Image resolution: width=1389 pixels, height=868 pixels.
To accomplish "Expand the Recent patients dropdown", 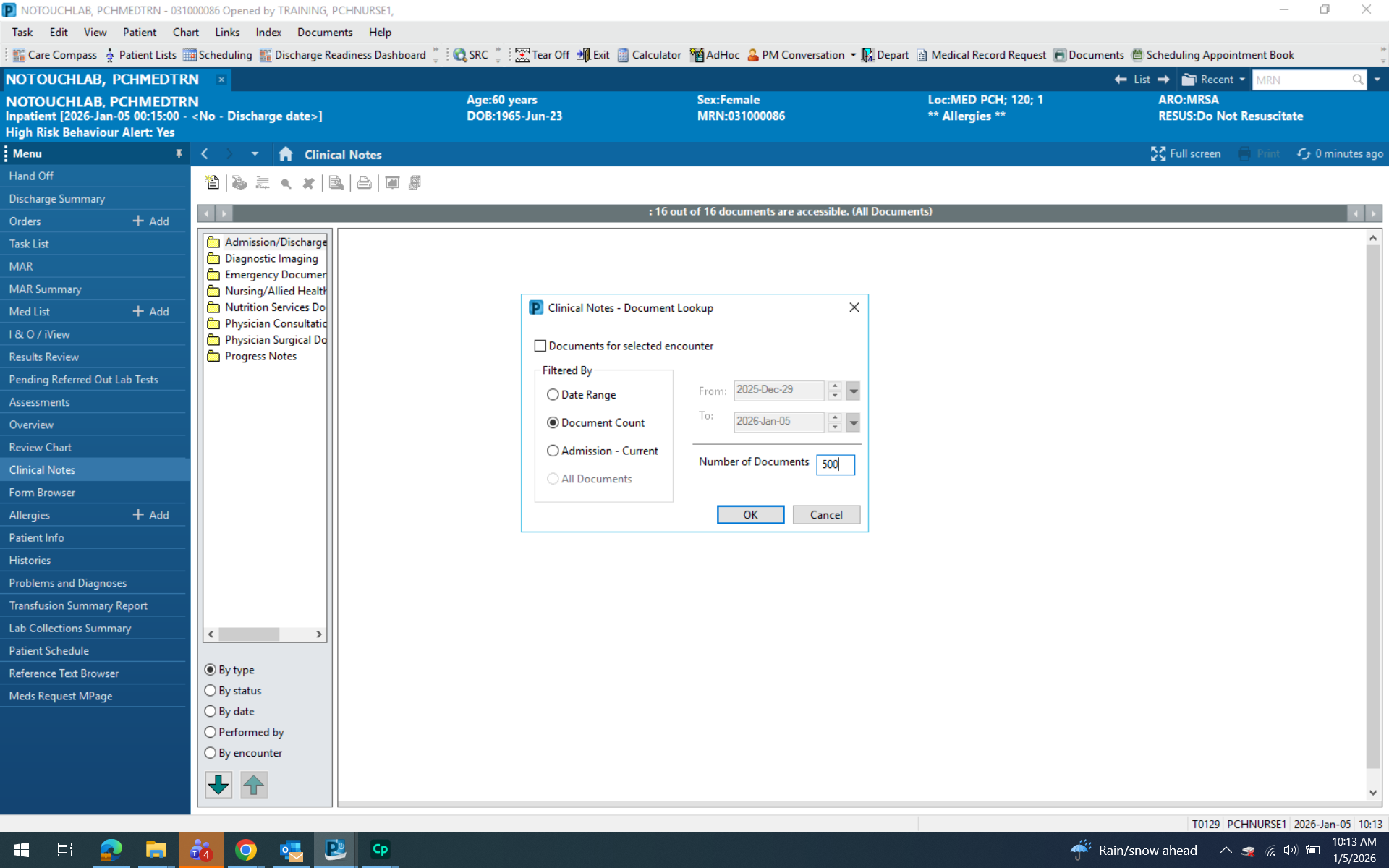I will (x=1242, y=80).
